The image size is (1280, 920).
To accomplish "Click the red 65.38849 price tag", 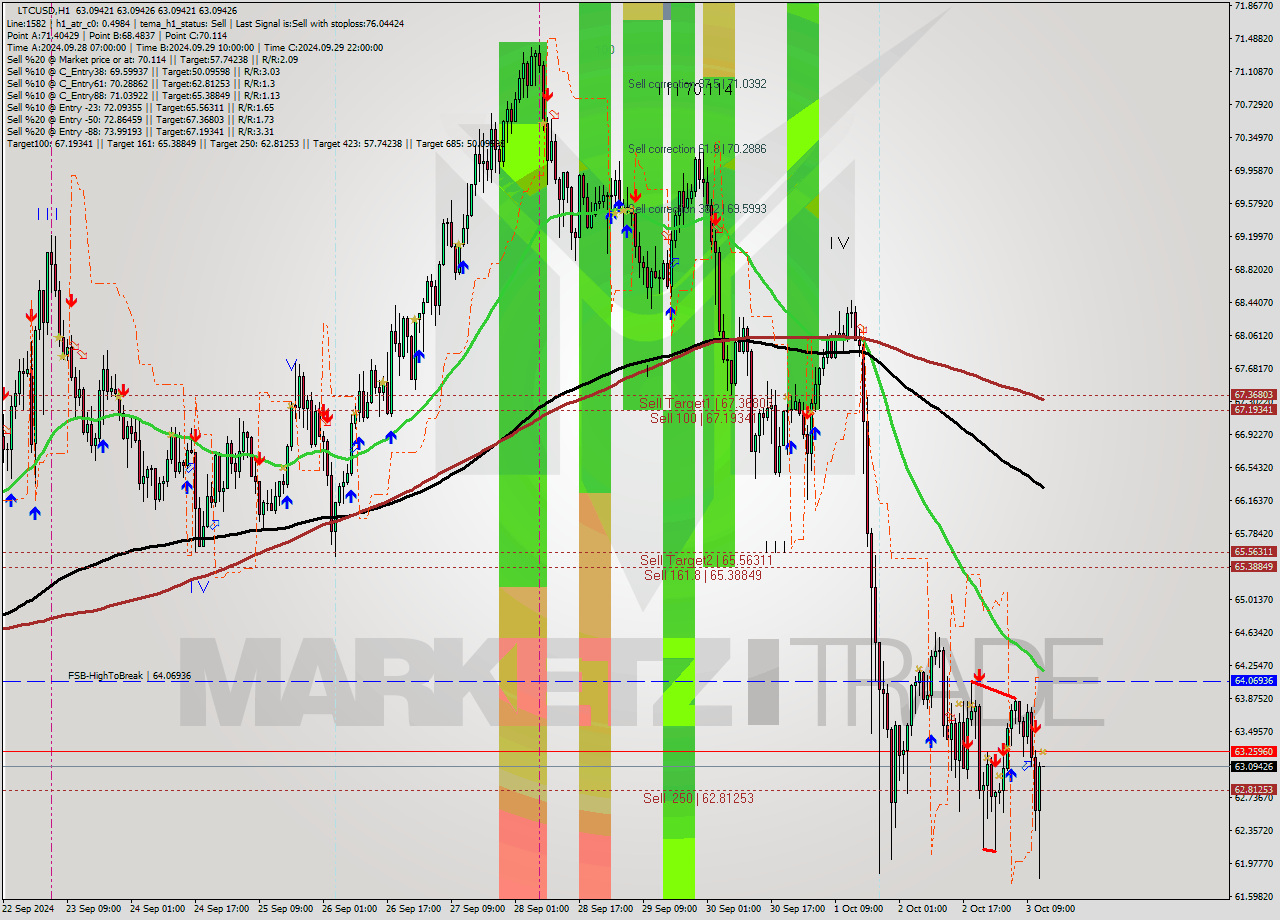I will click(1253, 567).
